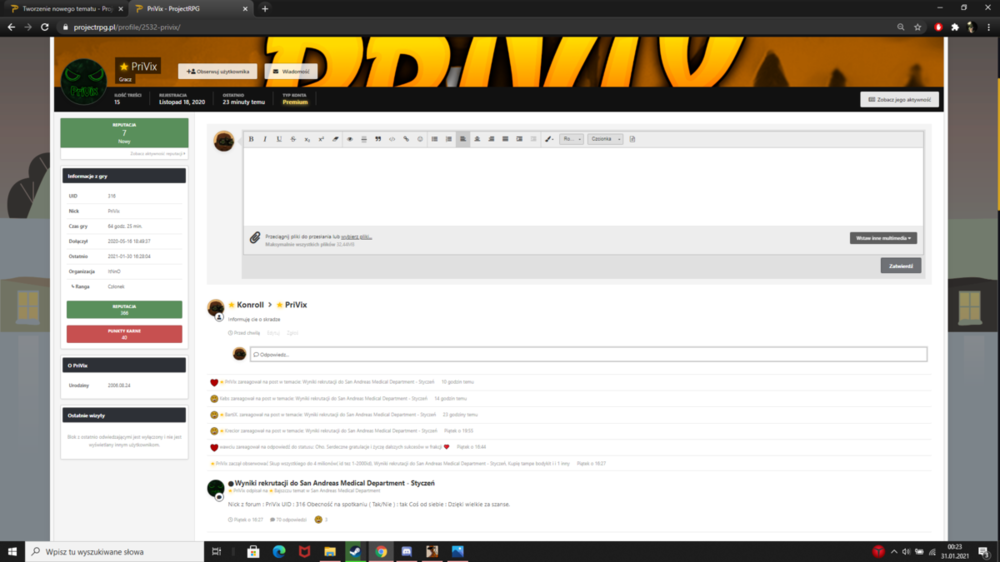Apply subscript formatting in the editor
Viewport: 1000px width, 562px height.
307,139
